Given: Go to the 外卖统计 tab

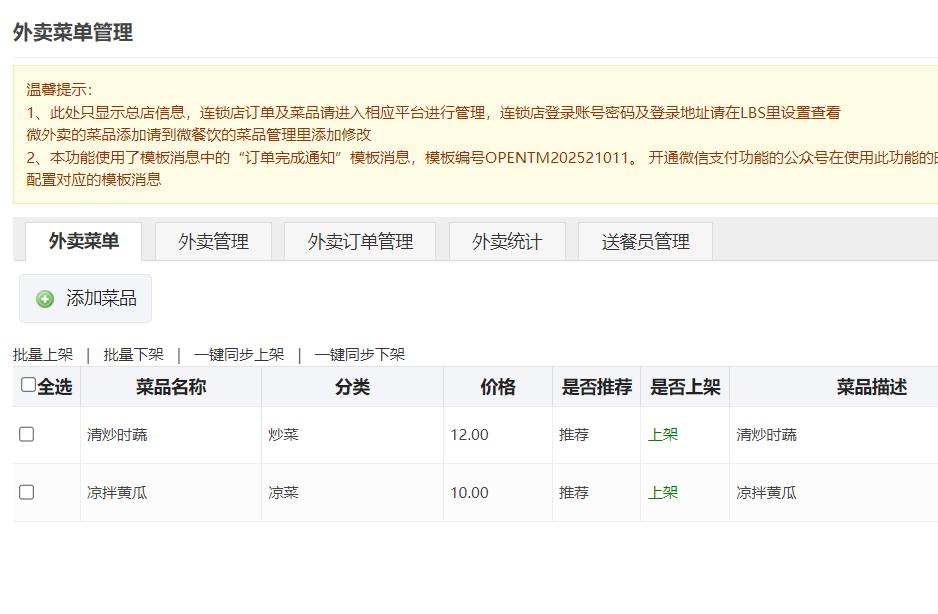Looking at the screenshot, I should [507, 242].
